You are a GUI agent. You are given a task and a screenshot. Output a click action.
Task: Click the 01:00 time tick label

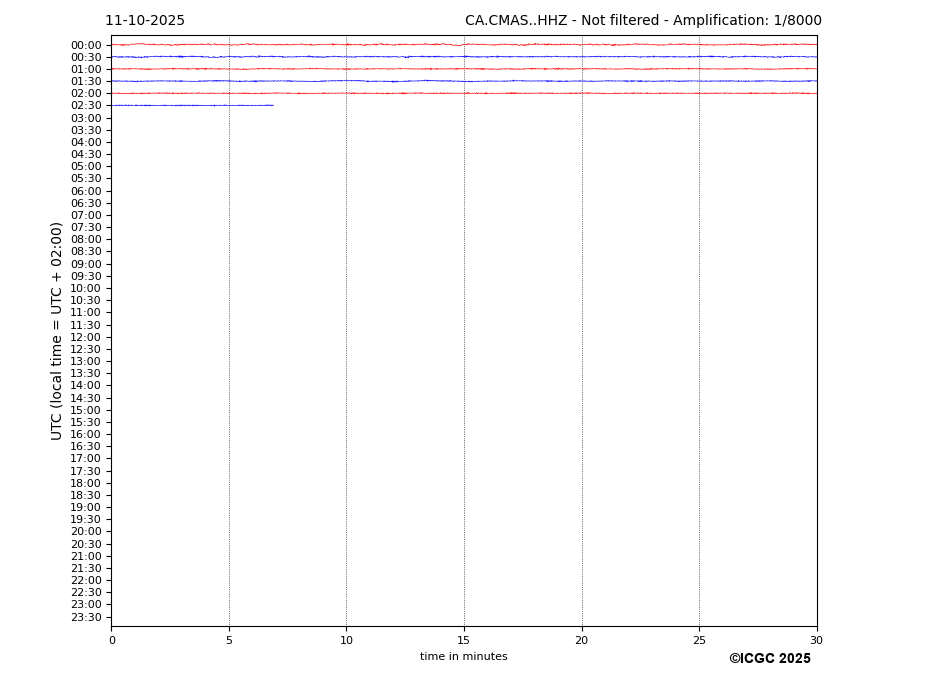pos(85,69)
